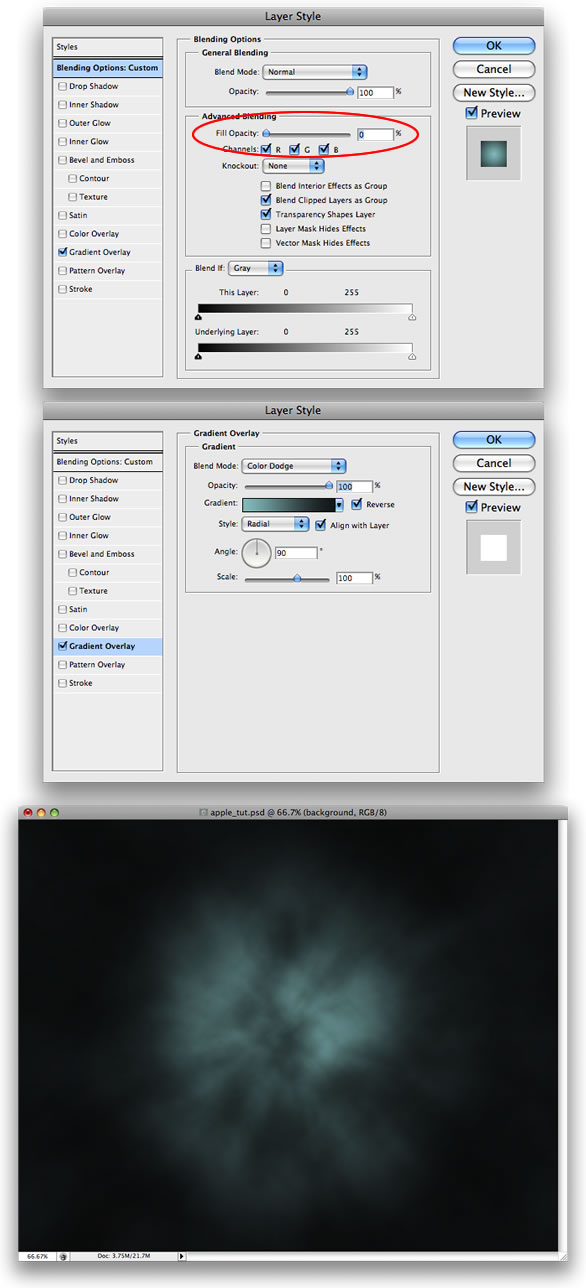
Task: Click the Angle input field showing 90
Action: click(296, 552)
